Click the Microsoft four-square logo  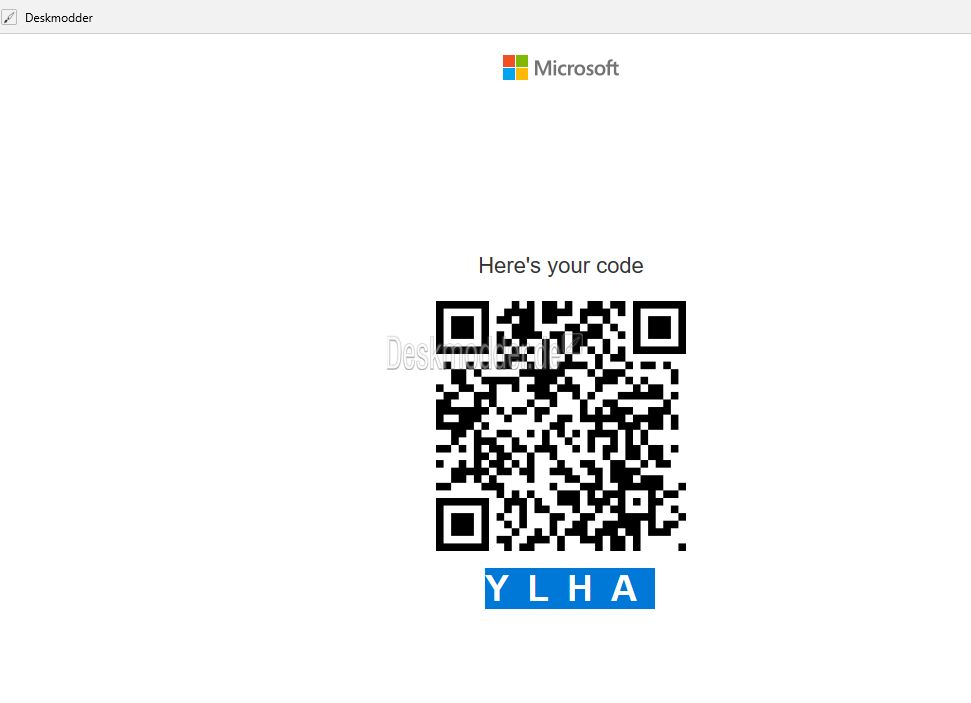515,68
